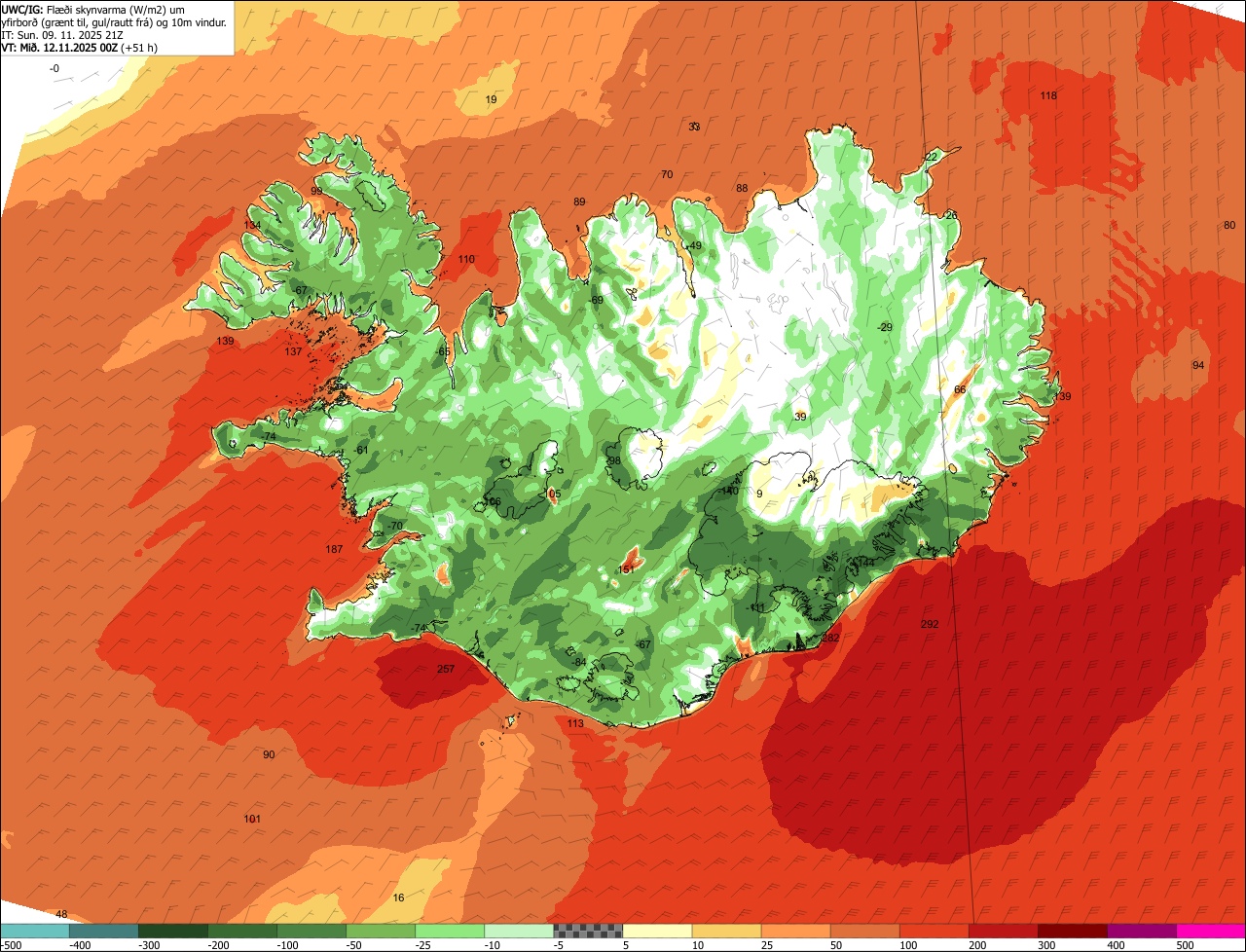Click the pale yellow swatch between 5 and 10
The image size is (1246, 952).
click(657, 931)
